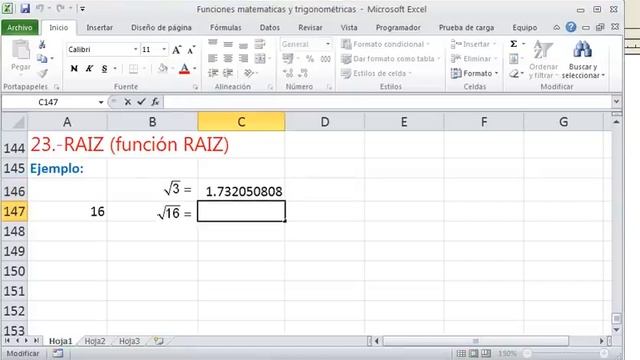This screenshot has height=360, width=640.
Task: Click the wrap text icon
Action: (x=260, y=44)
